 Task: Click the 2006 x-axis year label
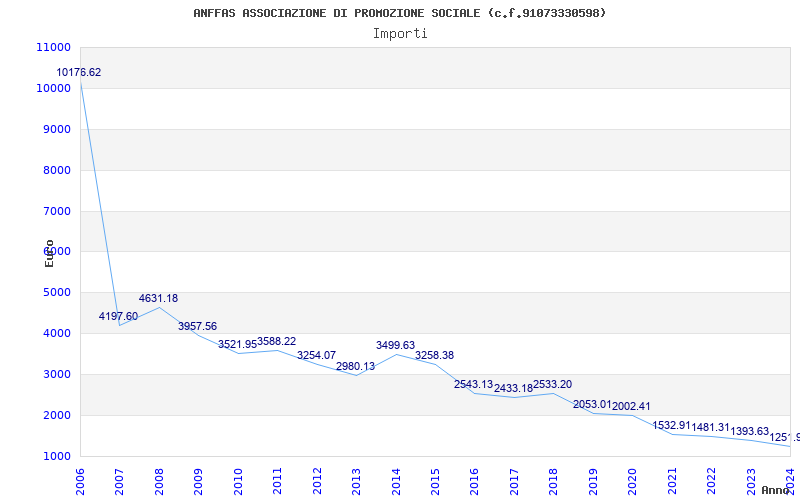click(x=80, y=481)
